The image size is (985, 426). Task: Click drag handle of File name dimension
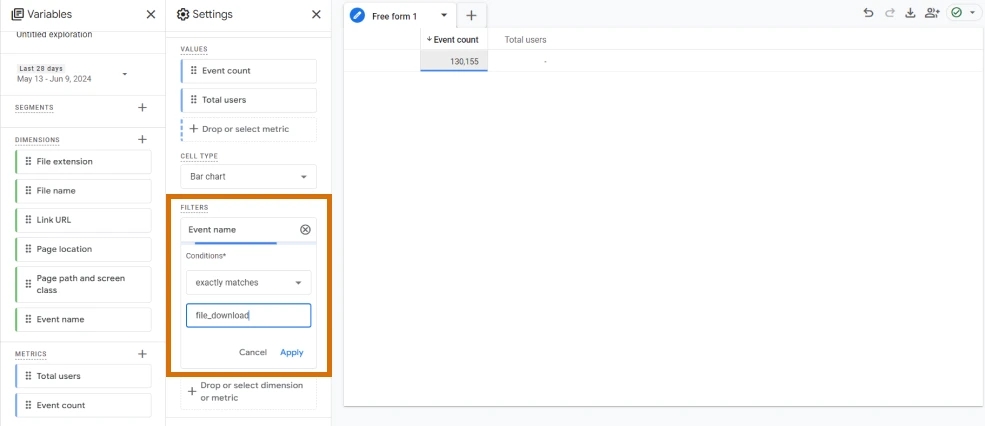28,190
